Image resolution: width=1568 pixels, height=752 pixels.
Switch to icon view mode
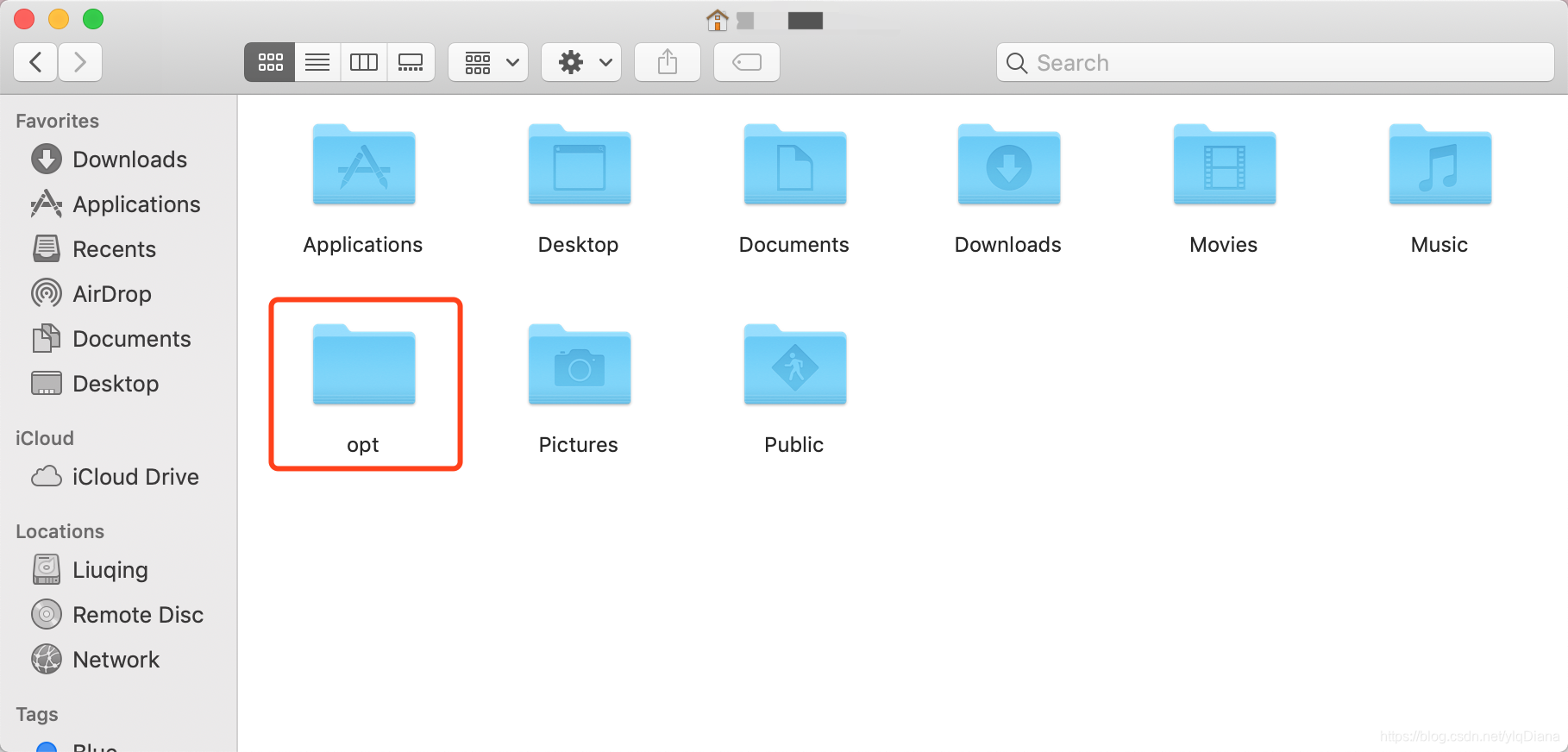(x=270, y=62)
